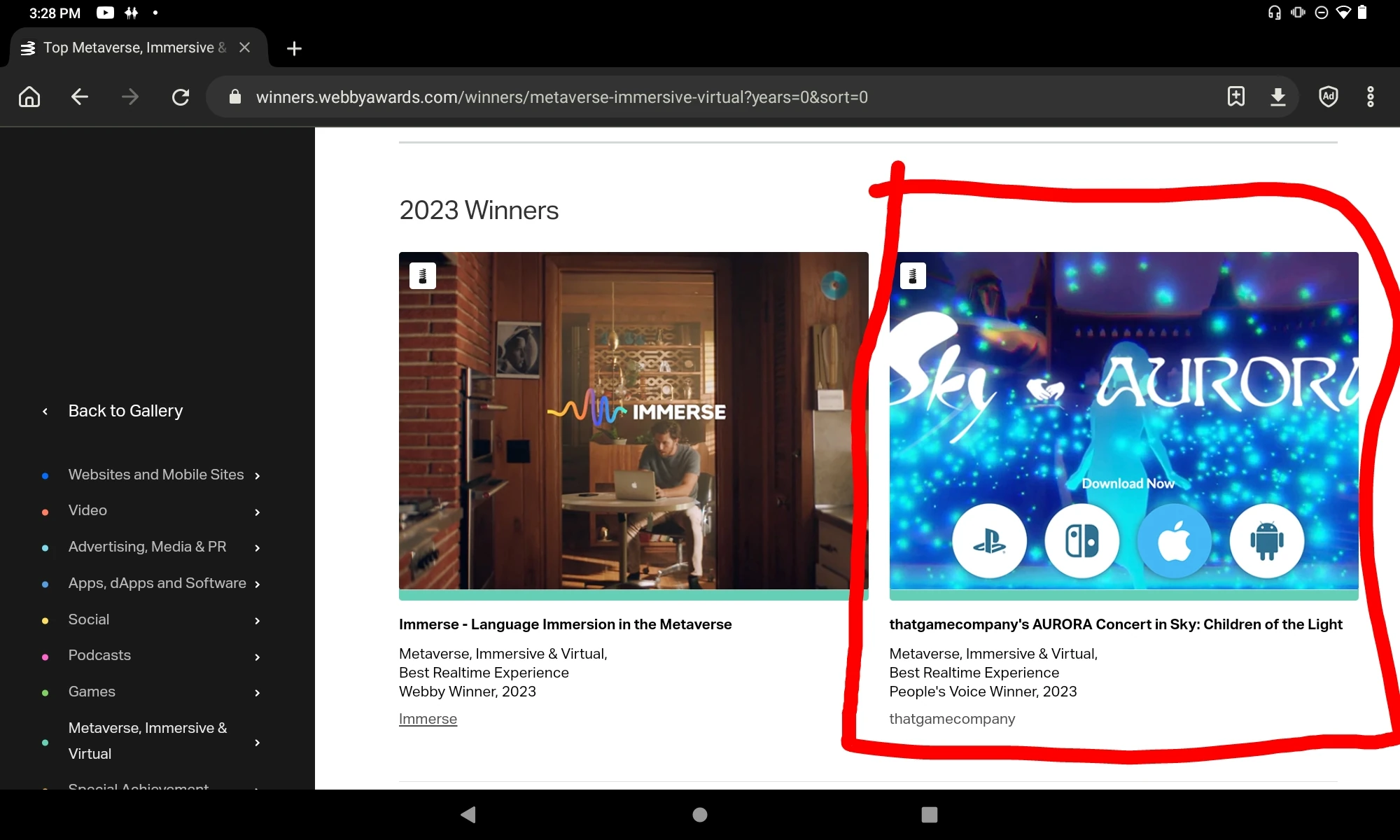Open the Immerse company link
The height and width of the screenshot is (840, 1400).
click(x=428, y=719)
